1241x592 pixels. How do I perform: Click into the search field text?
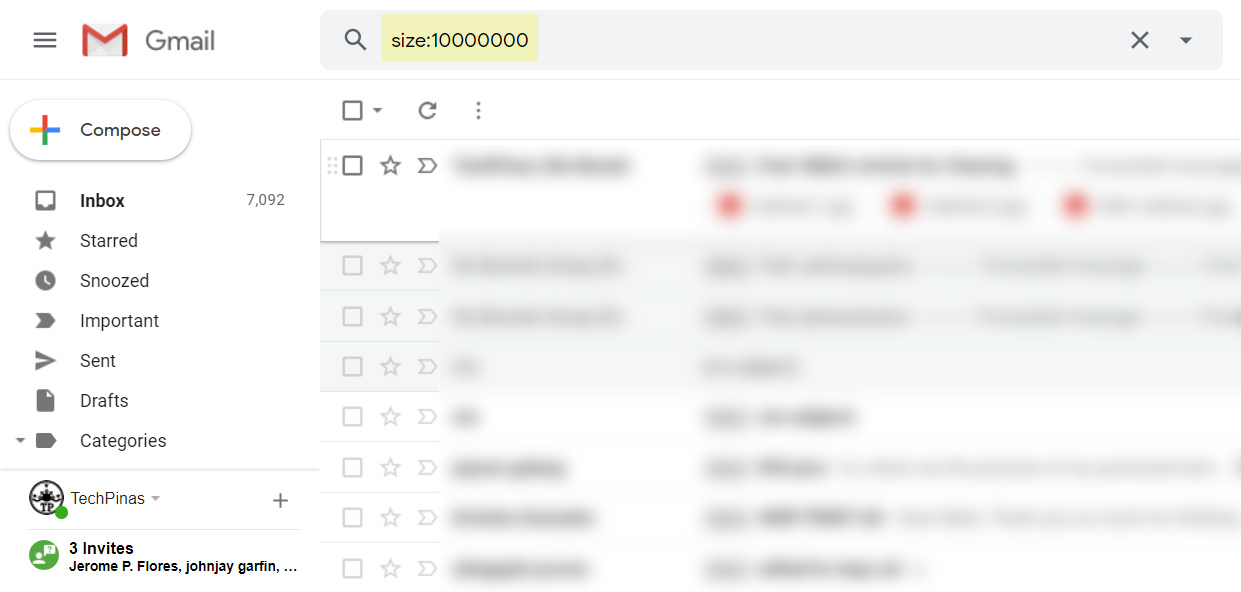tap(460, 40)
